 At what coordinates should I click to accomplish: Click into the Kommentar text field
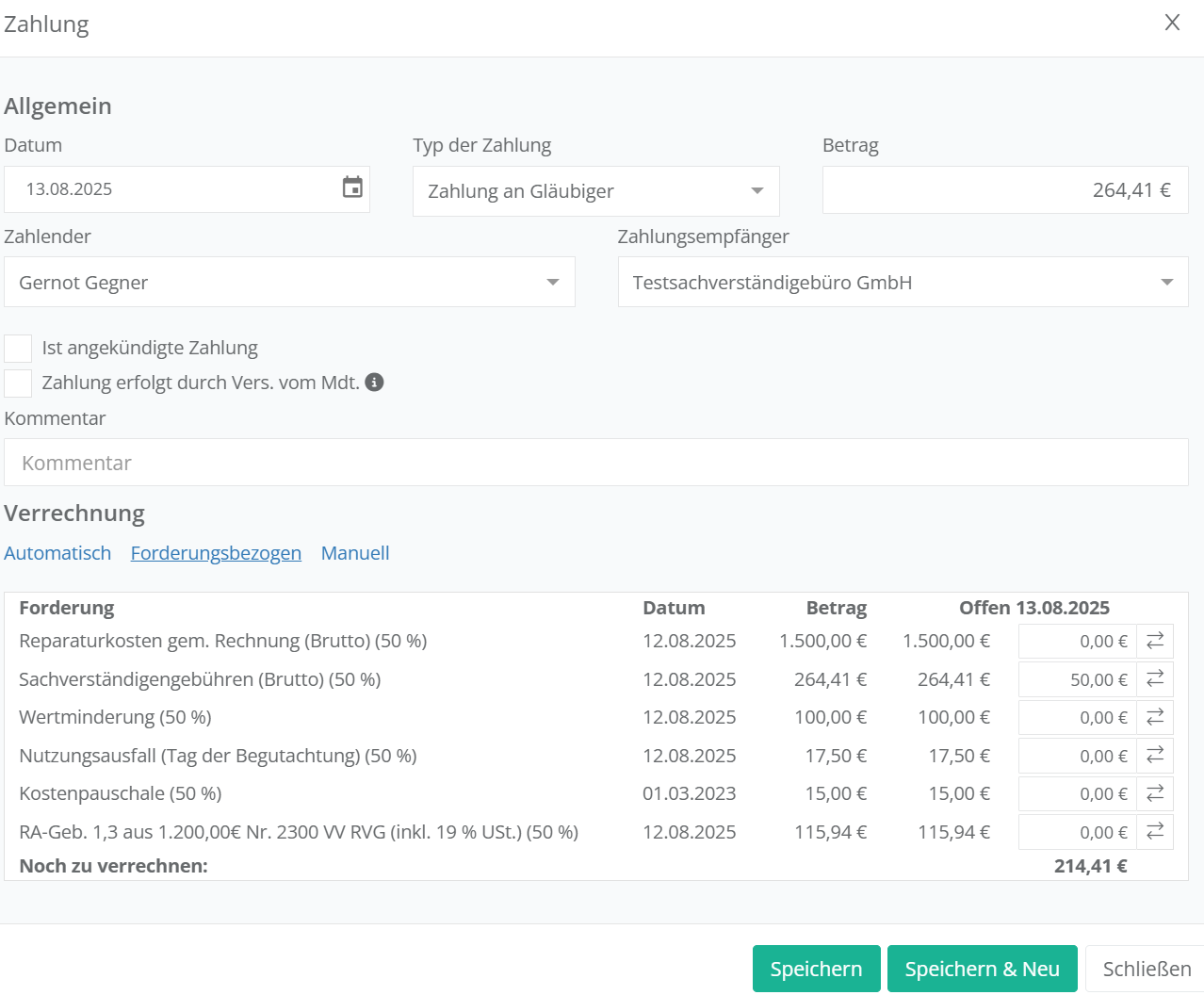pos(595,463)
